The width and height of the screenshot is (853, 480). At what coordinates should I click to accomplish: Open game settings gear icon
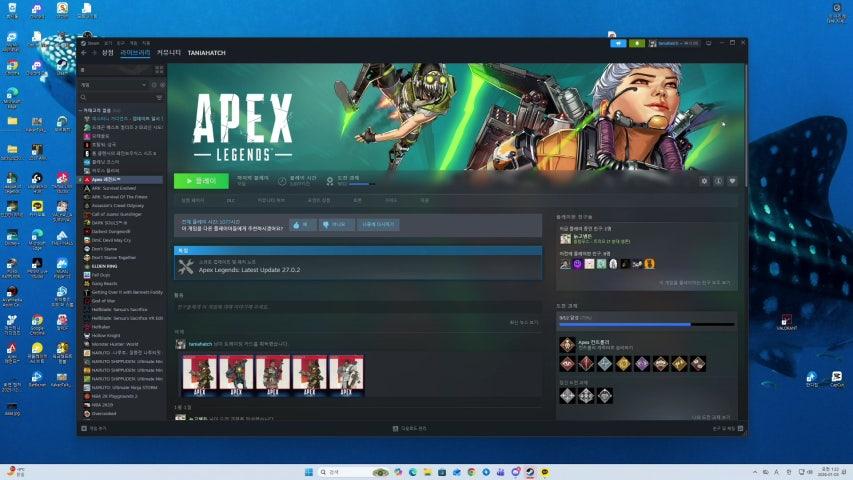point(704,181)
